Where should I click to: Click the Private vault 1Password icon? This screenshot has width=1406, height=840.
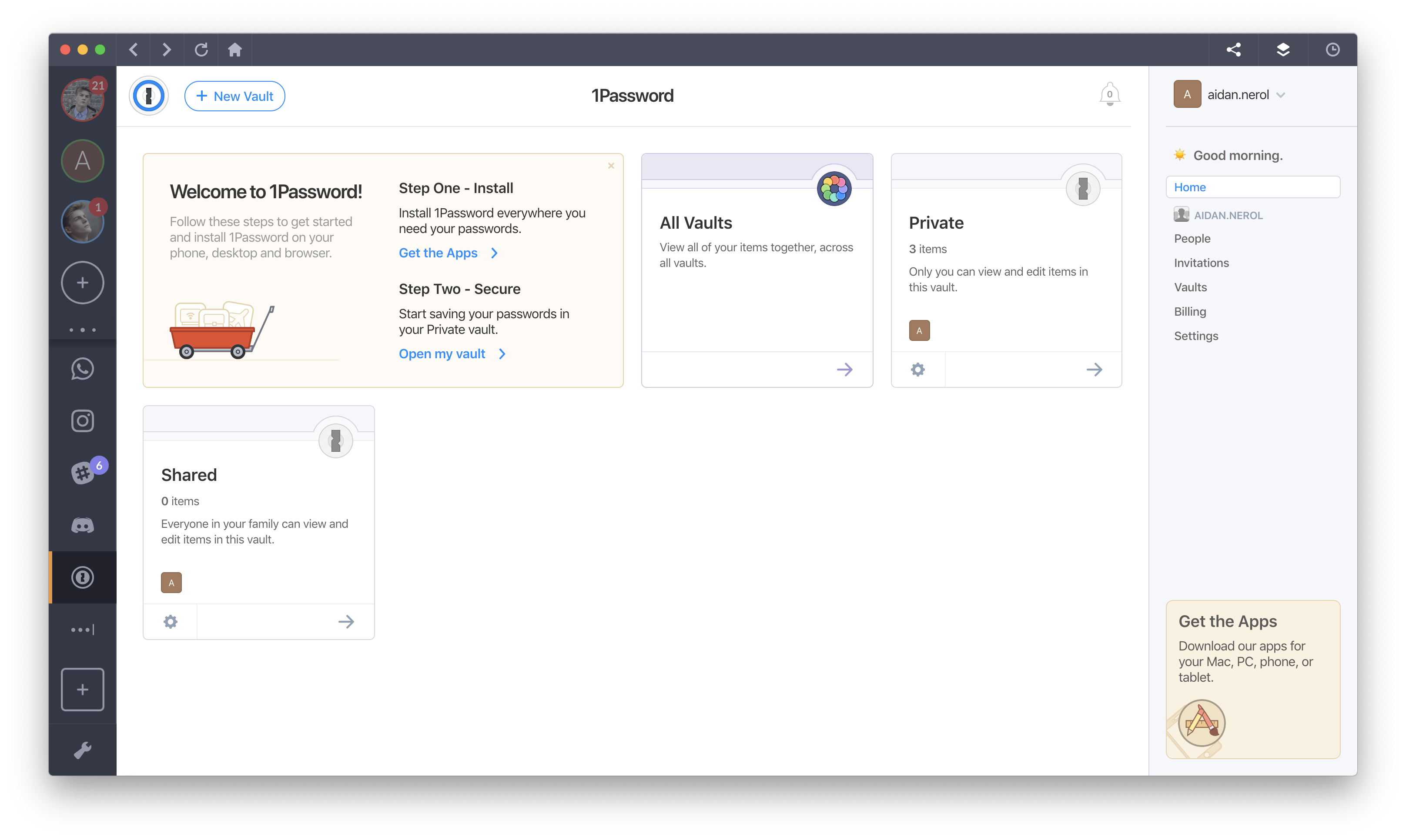[x=1083, y=187]
